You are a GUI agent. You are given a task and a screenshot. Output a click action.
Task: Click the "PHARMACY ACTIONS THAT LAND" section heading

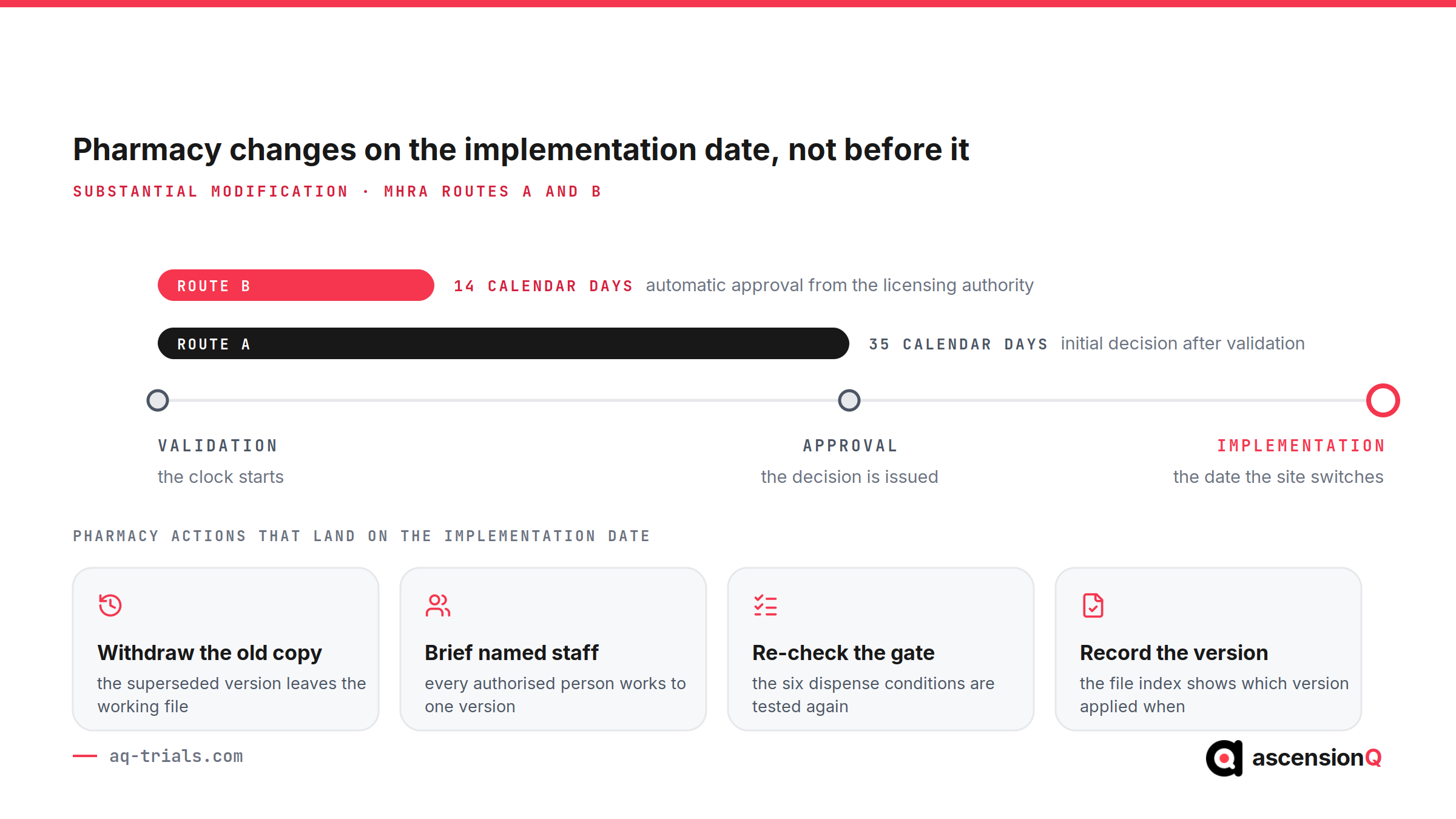click(362, 536)
